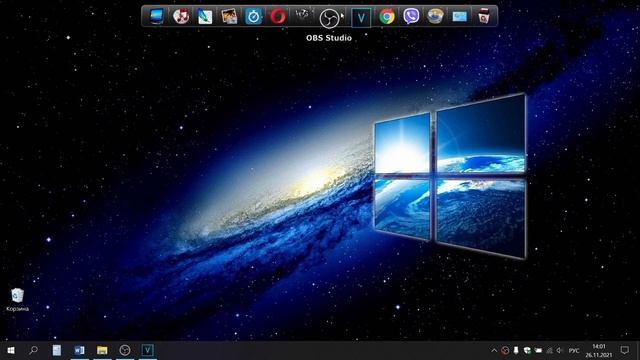Open the security shield tray icon
This screenshot has height=360, width=640.
pyautogui.click(x=527, y=351)
